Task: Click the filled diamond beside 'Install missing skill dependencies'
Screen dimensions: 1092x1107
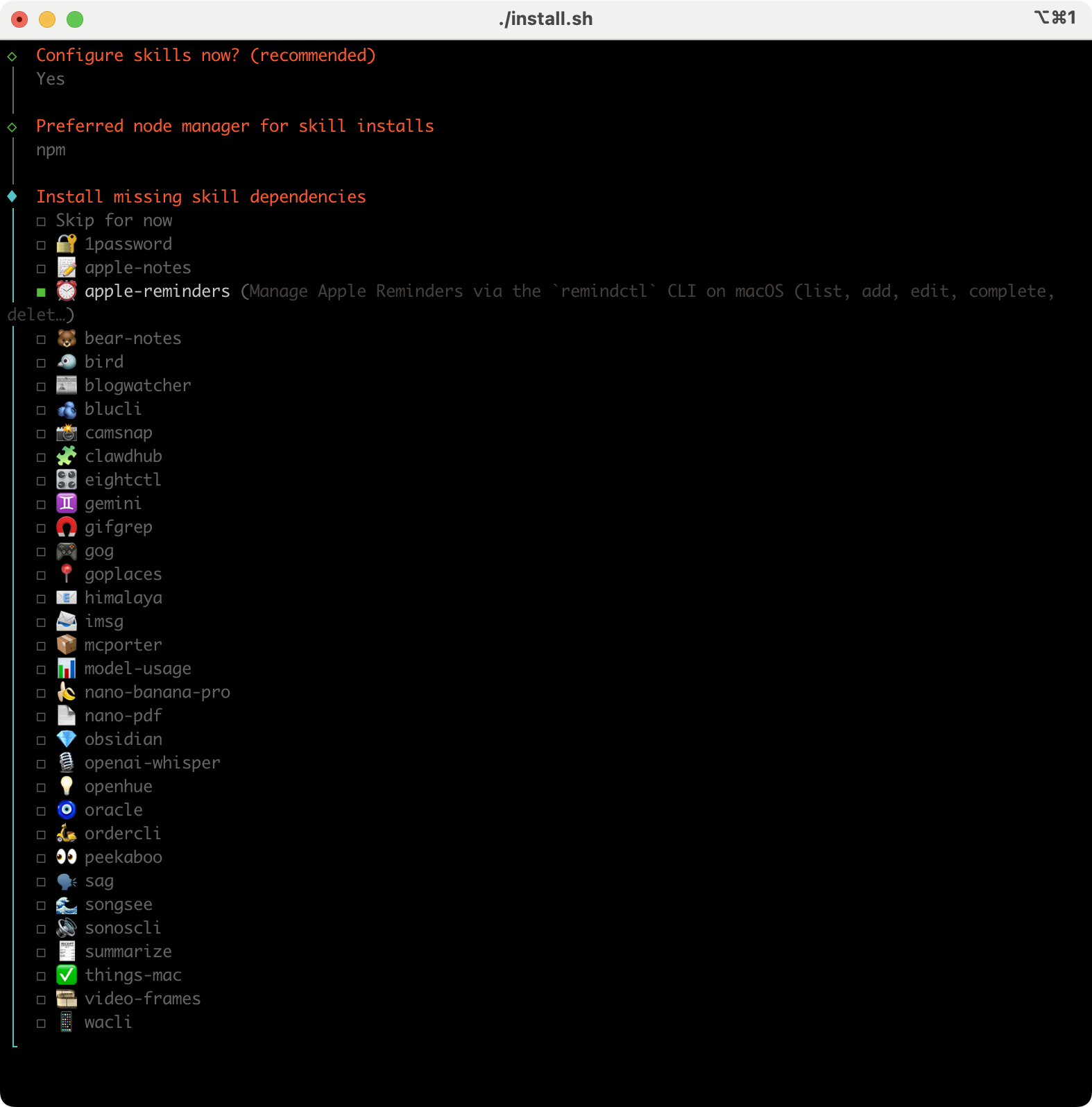Action: click(12, 197)
